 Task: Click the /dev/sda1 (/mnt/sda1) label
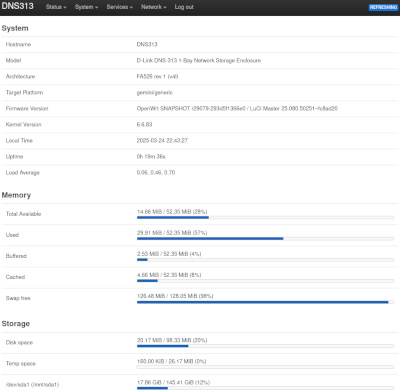click(32, 384)
